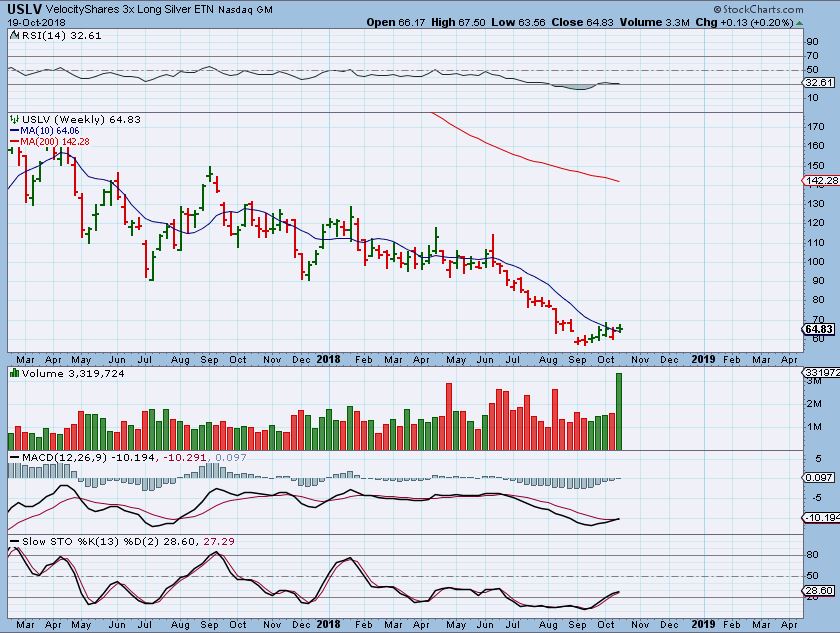Click the line icon before MACD(12,26,9)
This screenshot has width=840, height=633.
coord(14,458)
